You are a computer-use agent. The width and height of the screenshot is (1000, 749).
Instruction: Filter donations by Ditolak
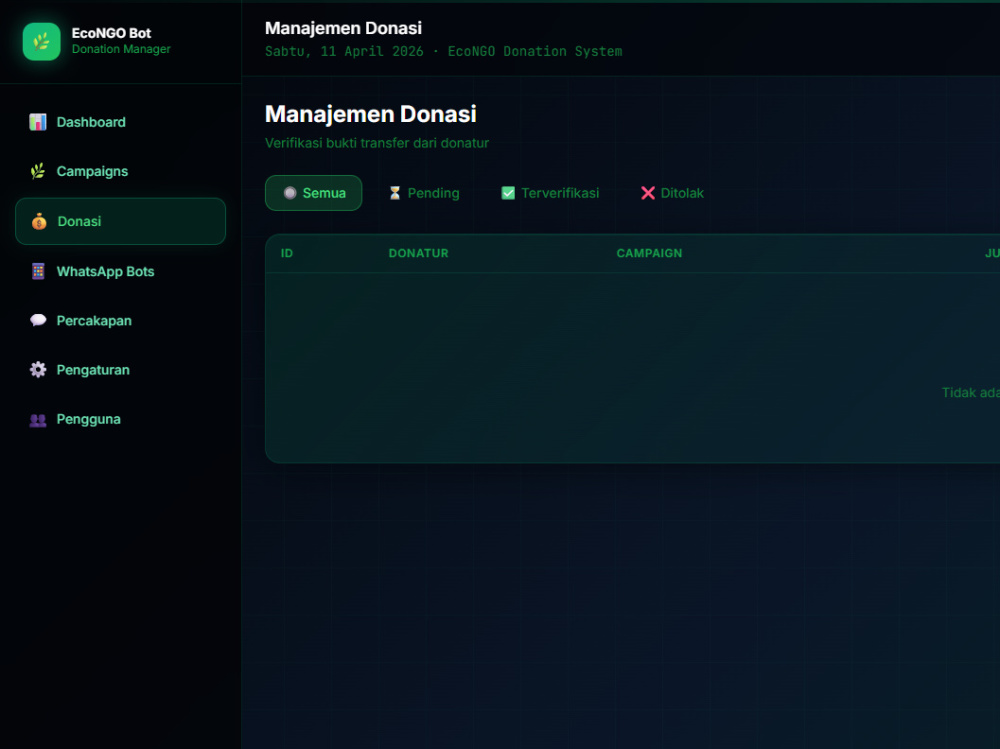click(x=672, y=193)
